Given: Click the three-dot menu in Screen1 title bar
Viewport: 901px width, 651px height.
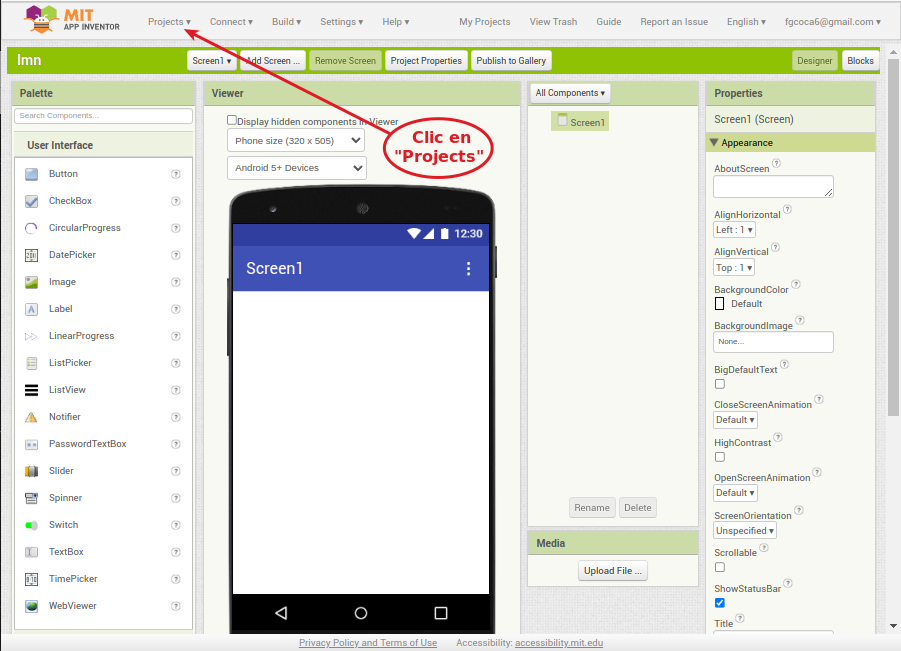Looking at the screenshot, I should [x=468, y=268].
